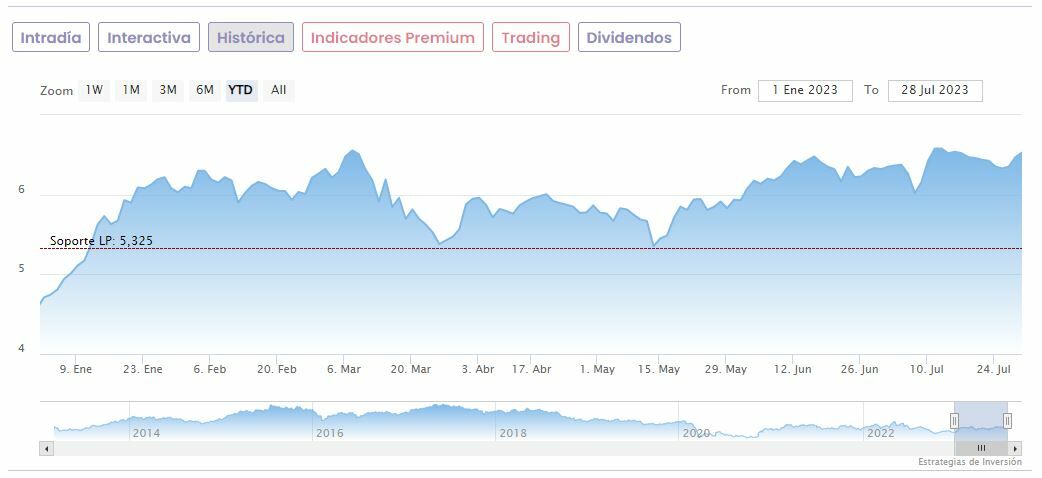Select the Histórica tab

tap(251, 38)
